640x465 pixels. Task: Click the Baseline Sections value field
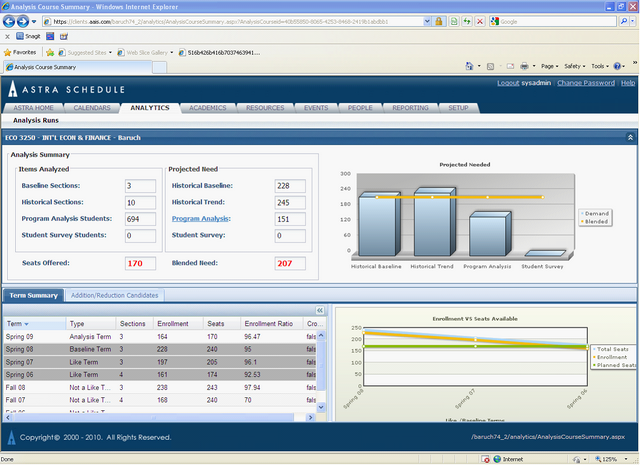pyautogui.click(x=140, y=186)
